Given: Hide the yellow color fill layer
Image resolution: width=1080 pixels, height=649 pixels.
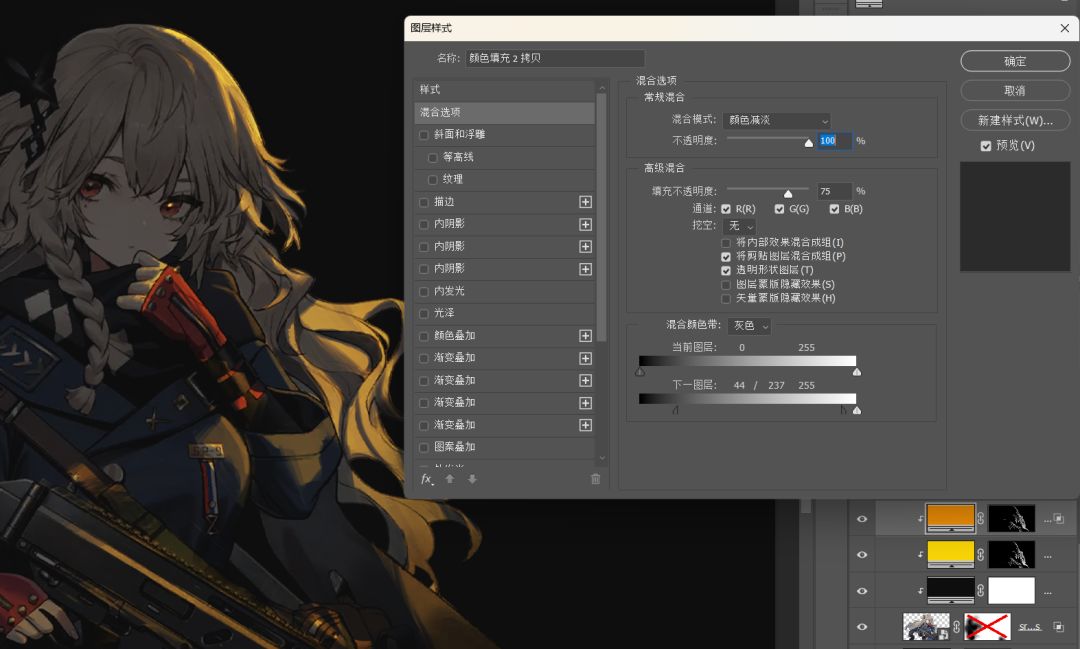Looking at the screenshot, I should 862,554.
